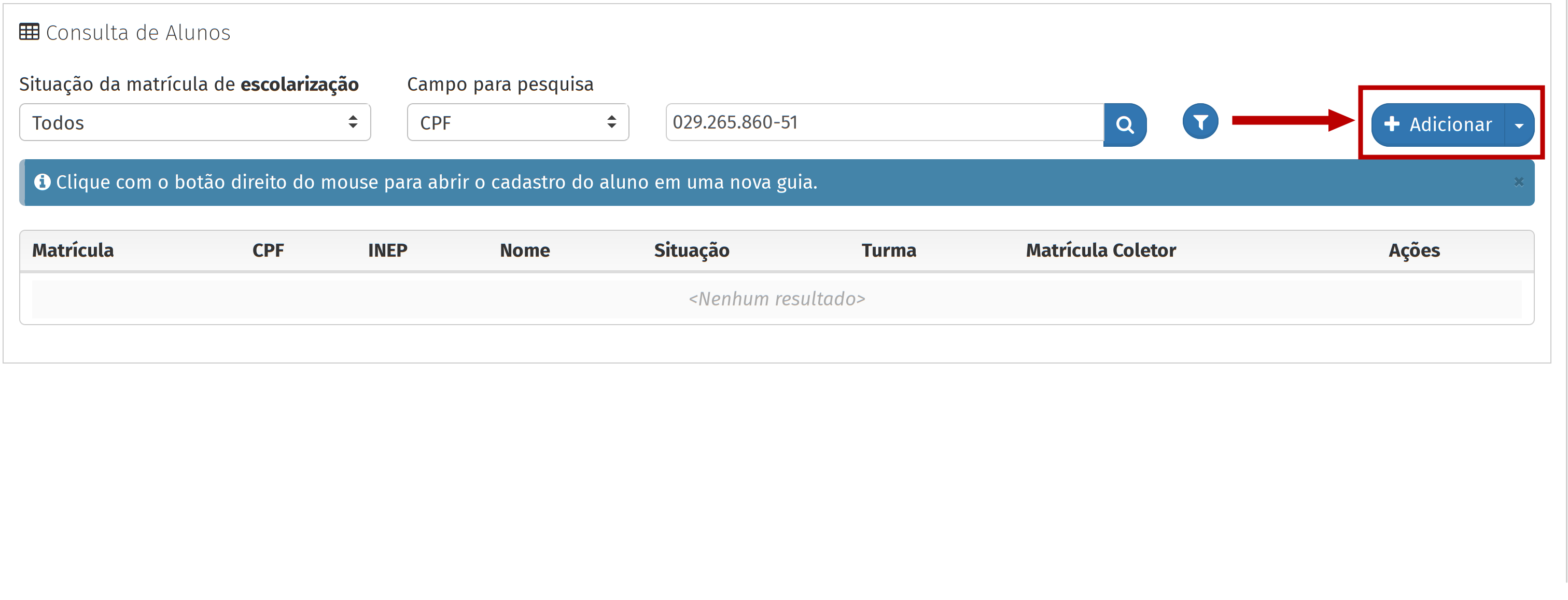Click the CPF column header
The width and height of the screenshot is (1568, 600).
(x=268, y=250)
